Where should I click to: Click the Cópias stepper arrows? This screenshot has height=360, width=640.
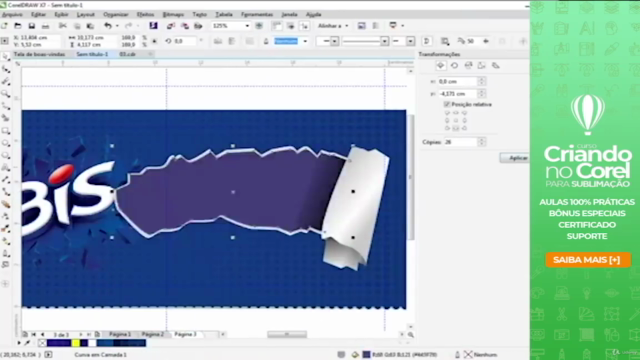tap(482, 142)
